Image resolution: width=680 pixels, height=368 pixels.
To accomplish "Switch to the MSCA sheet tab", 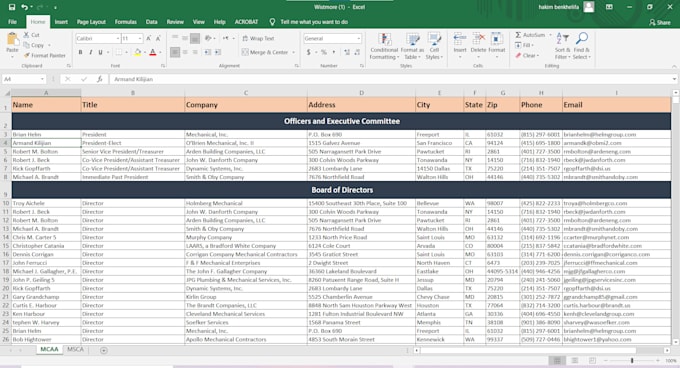I will coord(75,349).
